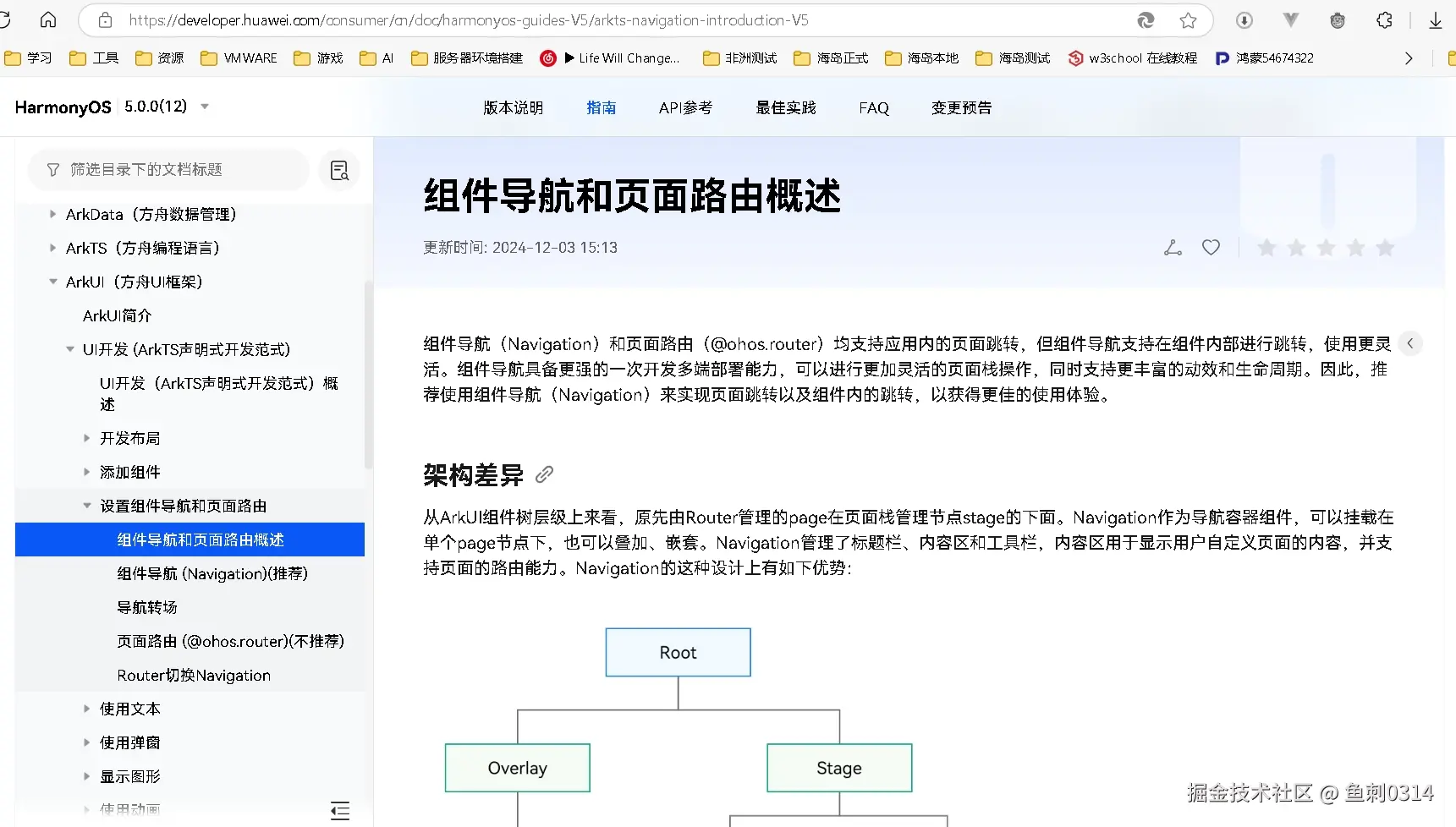
Task: Click the HarmonyOS logo text
Action: tap(63, 107)
